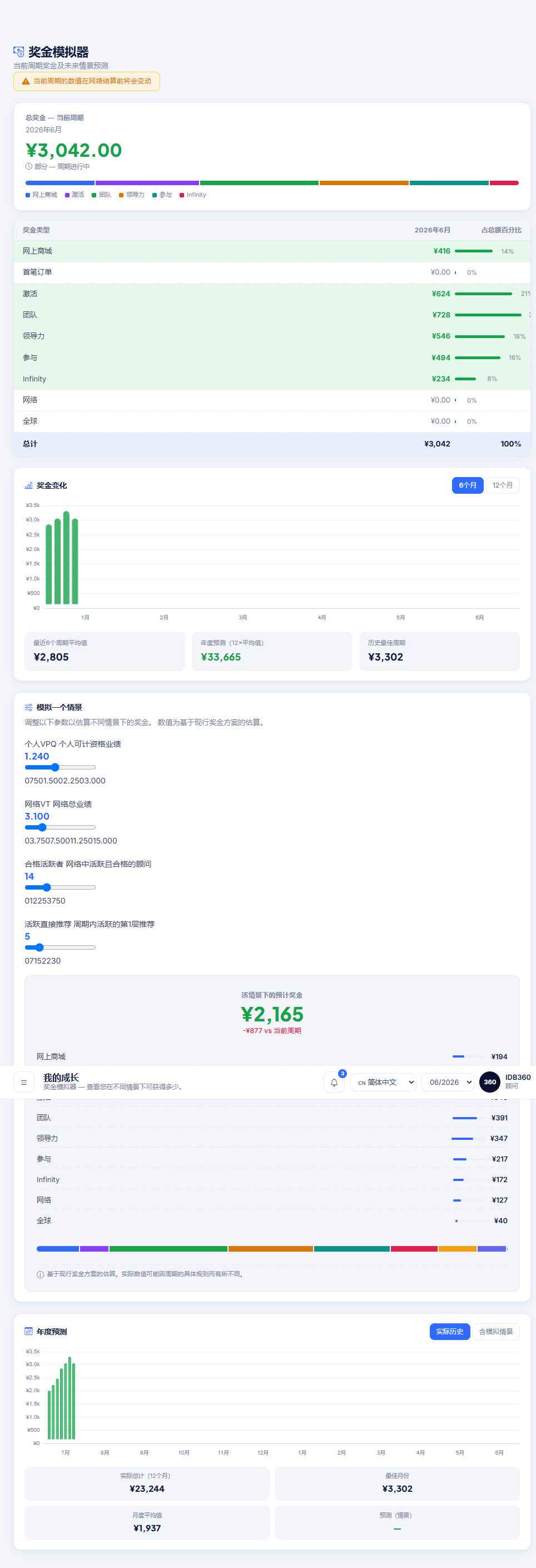Open the hamburger menu button
This screenshot has width=536, height=1568.
coord(24,1082)
